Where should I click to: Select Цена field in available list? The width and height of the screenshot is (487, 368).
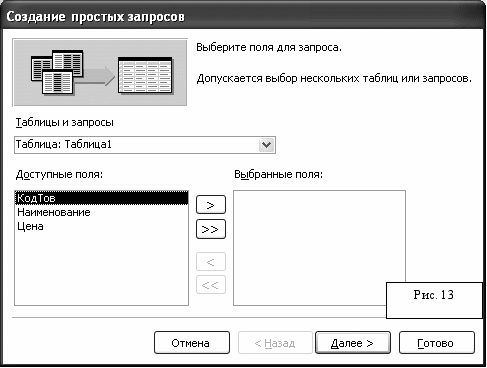pos(30,226)
